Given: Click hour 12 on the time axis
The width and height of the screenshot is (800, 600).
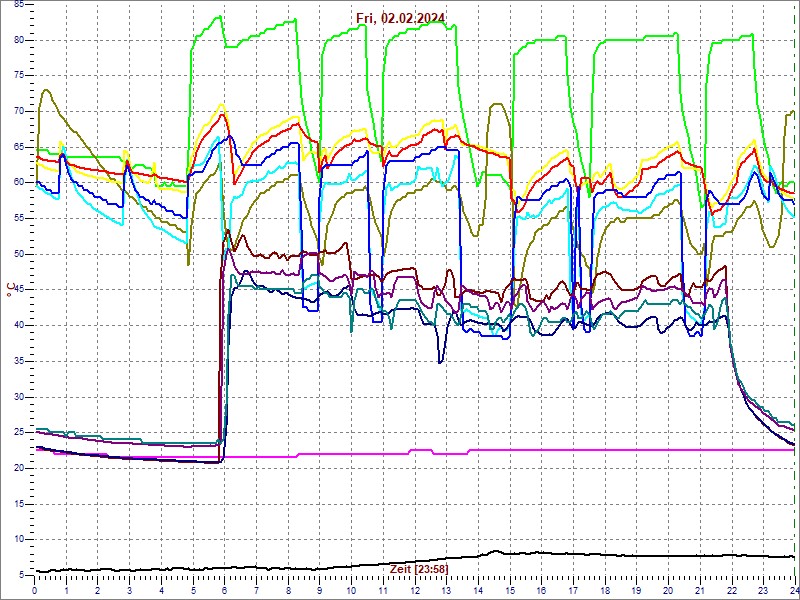Looking at the screenshot, I should tap(415, 589).
